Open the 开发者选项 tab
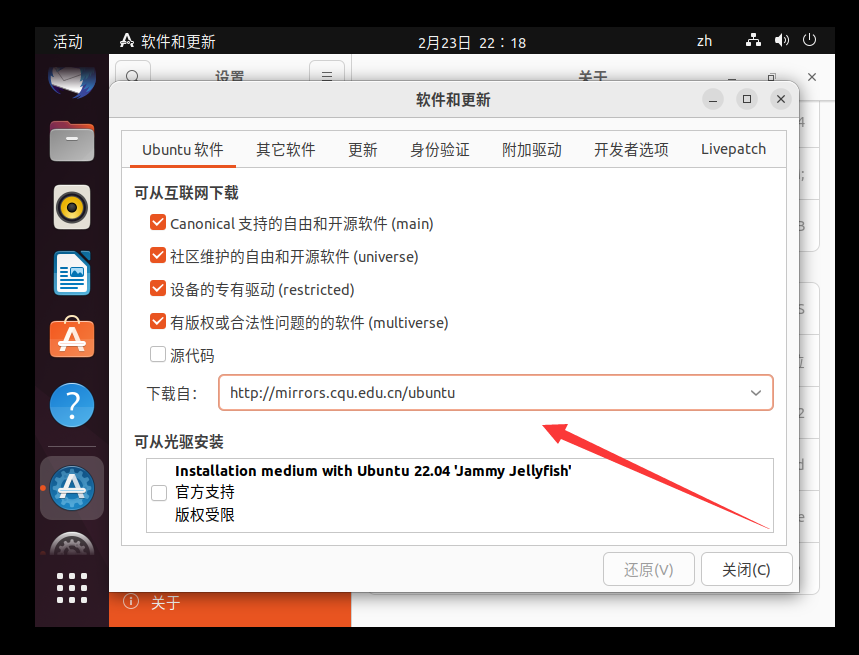 [x=631, y=150]
